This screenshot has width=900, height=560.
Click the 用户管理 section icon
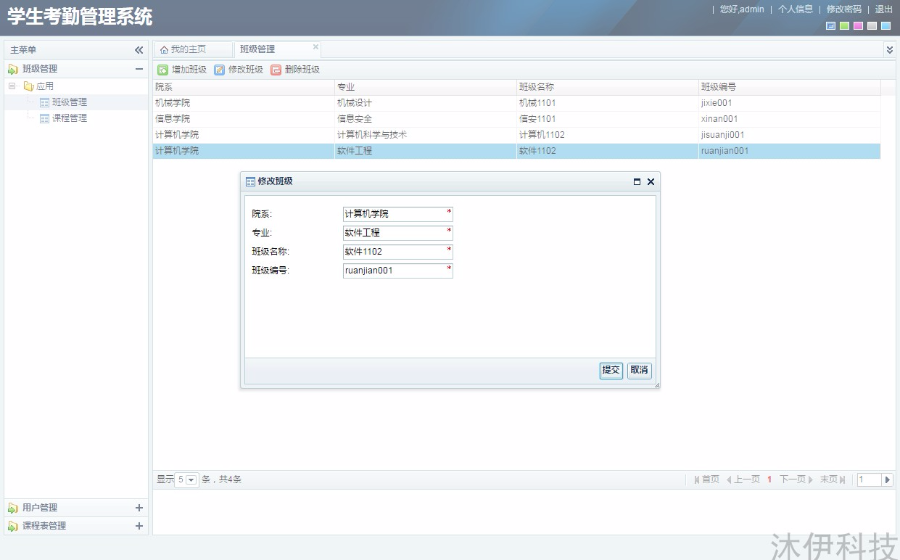pos(13,508)
